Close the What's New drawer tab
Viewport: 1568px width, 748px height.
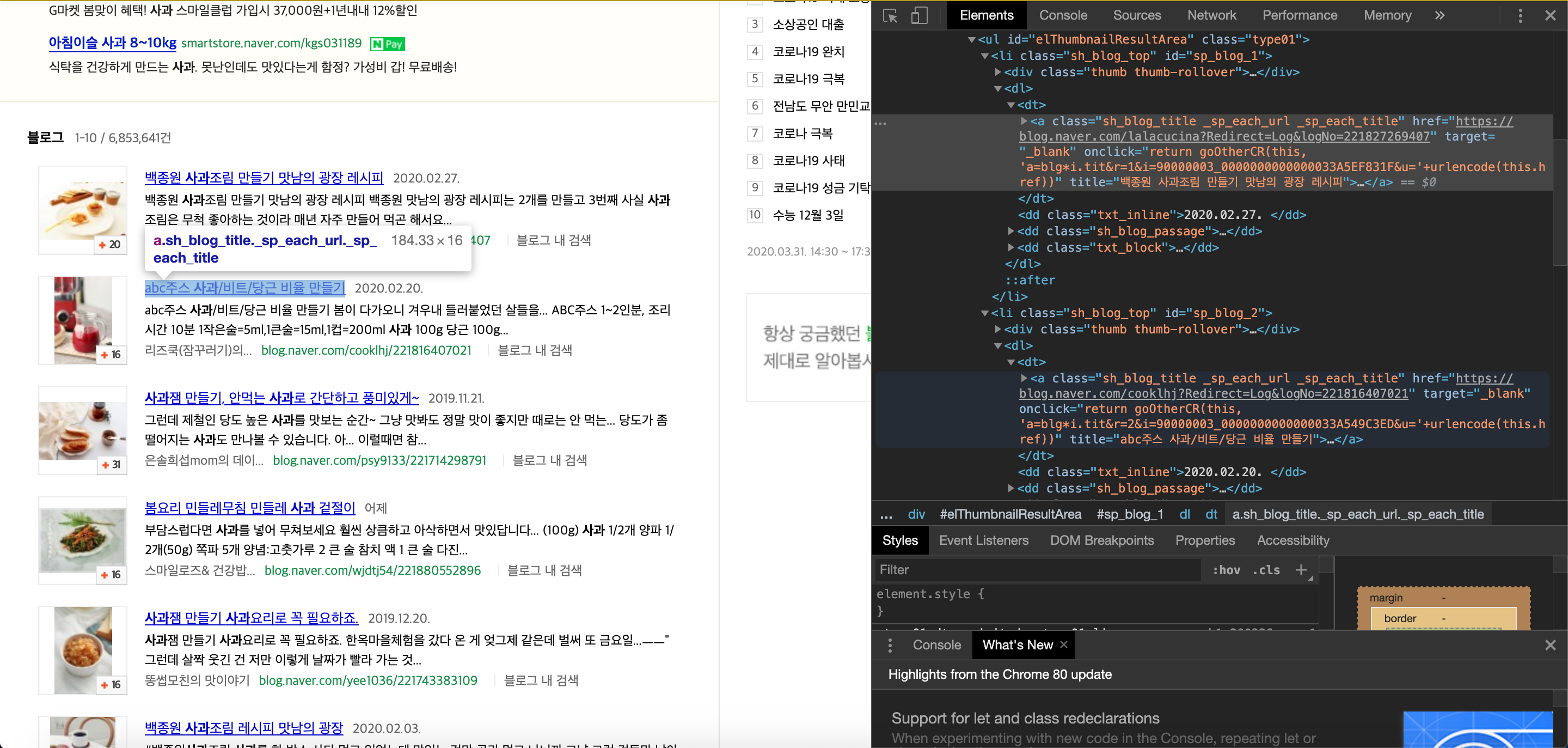(x=1064, y=644)
